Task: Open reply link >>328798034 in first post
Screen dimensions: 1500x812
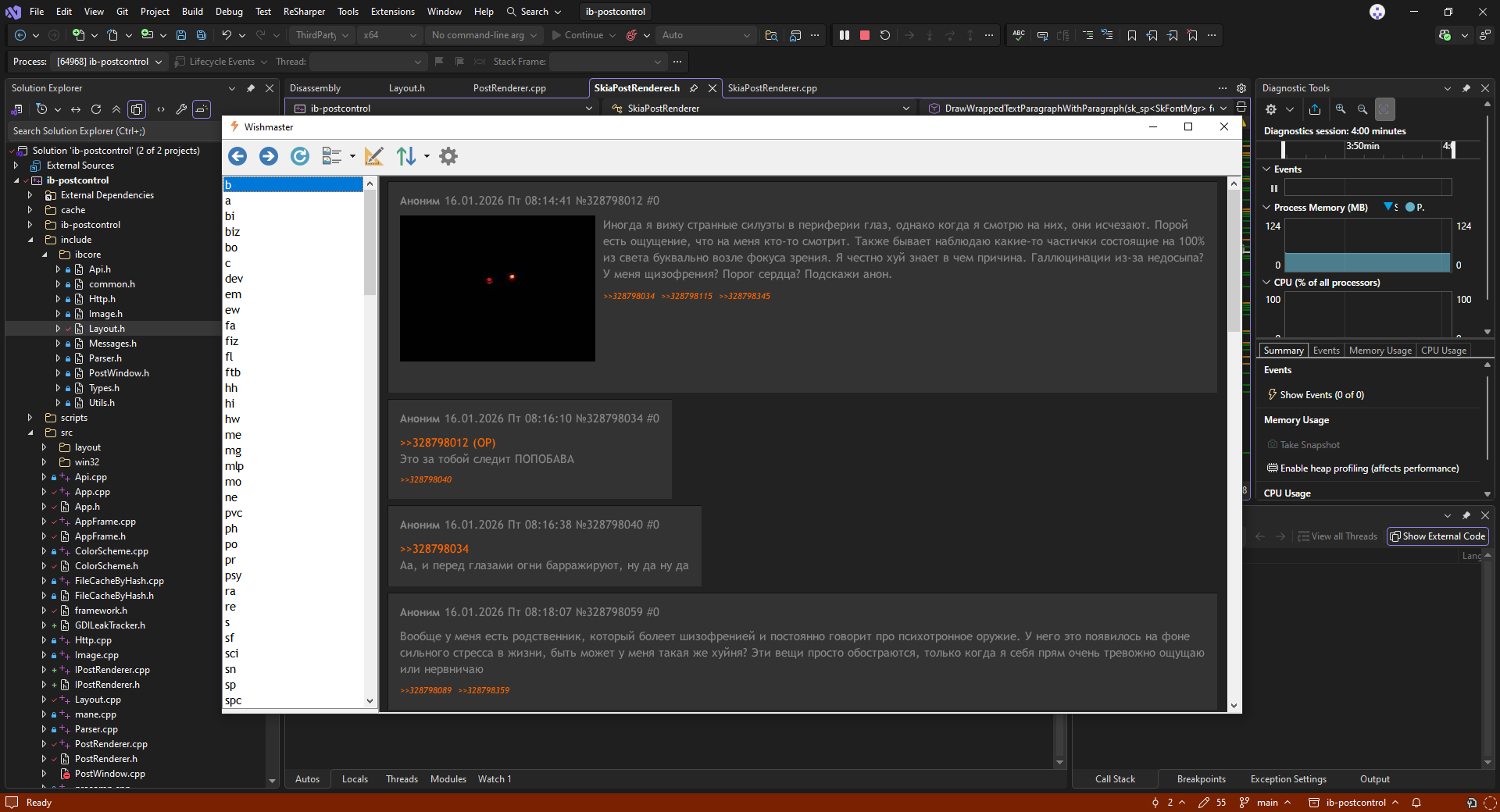Action: click(629, 296)
